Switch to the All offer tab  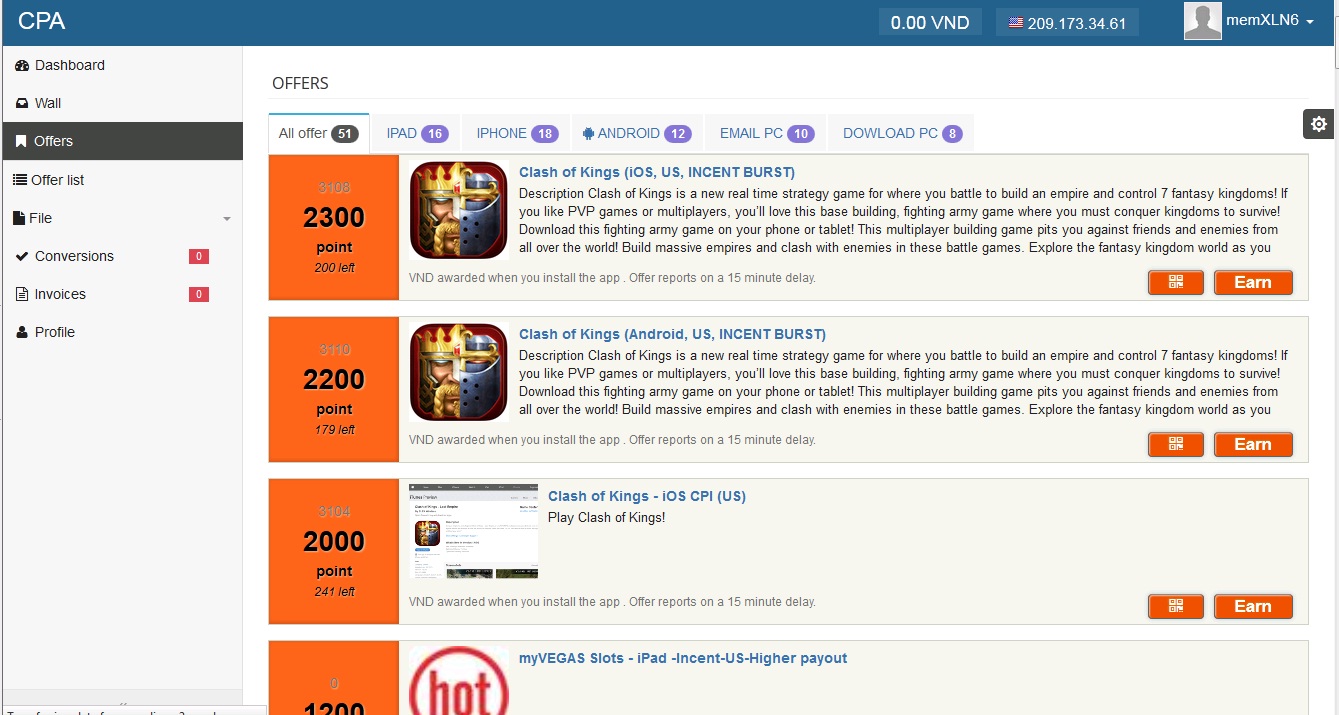click(318, 133)
